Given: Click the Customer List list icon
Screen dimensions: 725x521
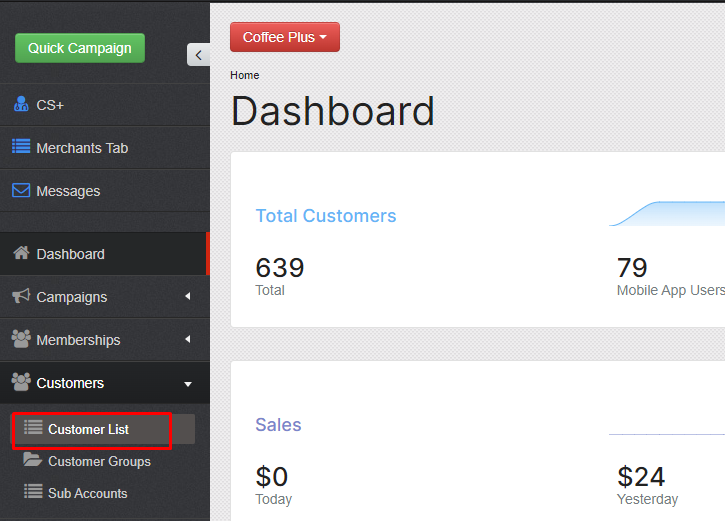Looking at the screenshot, I should pos(33,427).
